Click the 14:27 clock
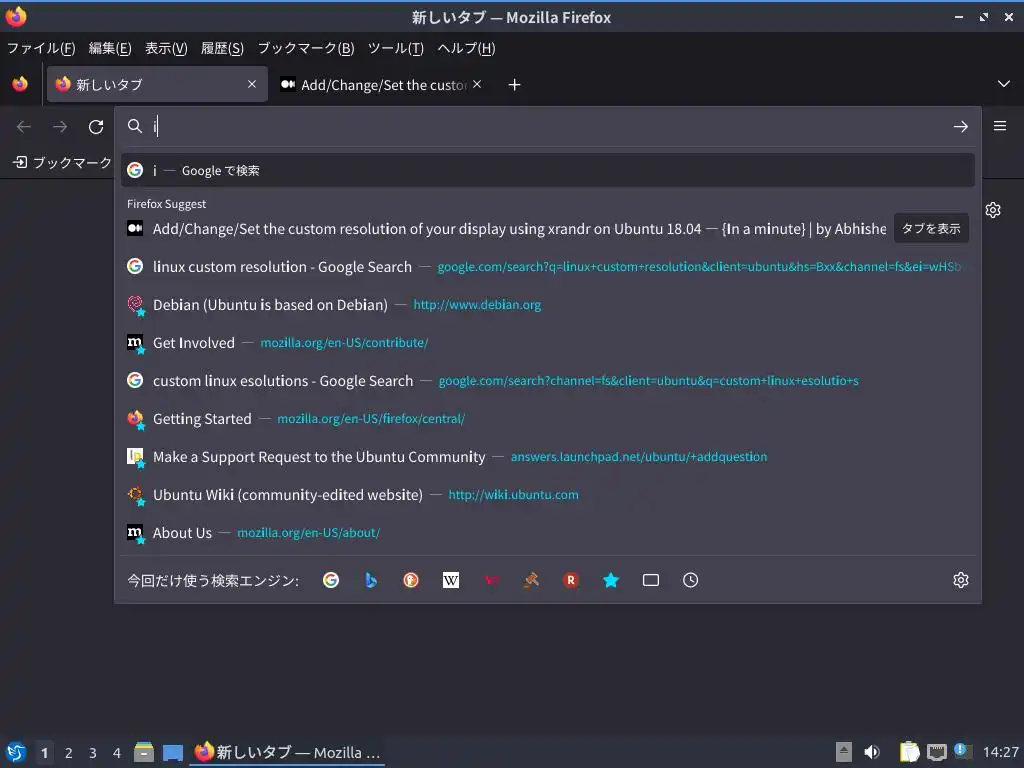 [x=1000, y=753]
